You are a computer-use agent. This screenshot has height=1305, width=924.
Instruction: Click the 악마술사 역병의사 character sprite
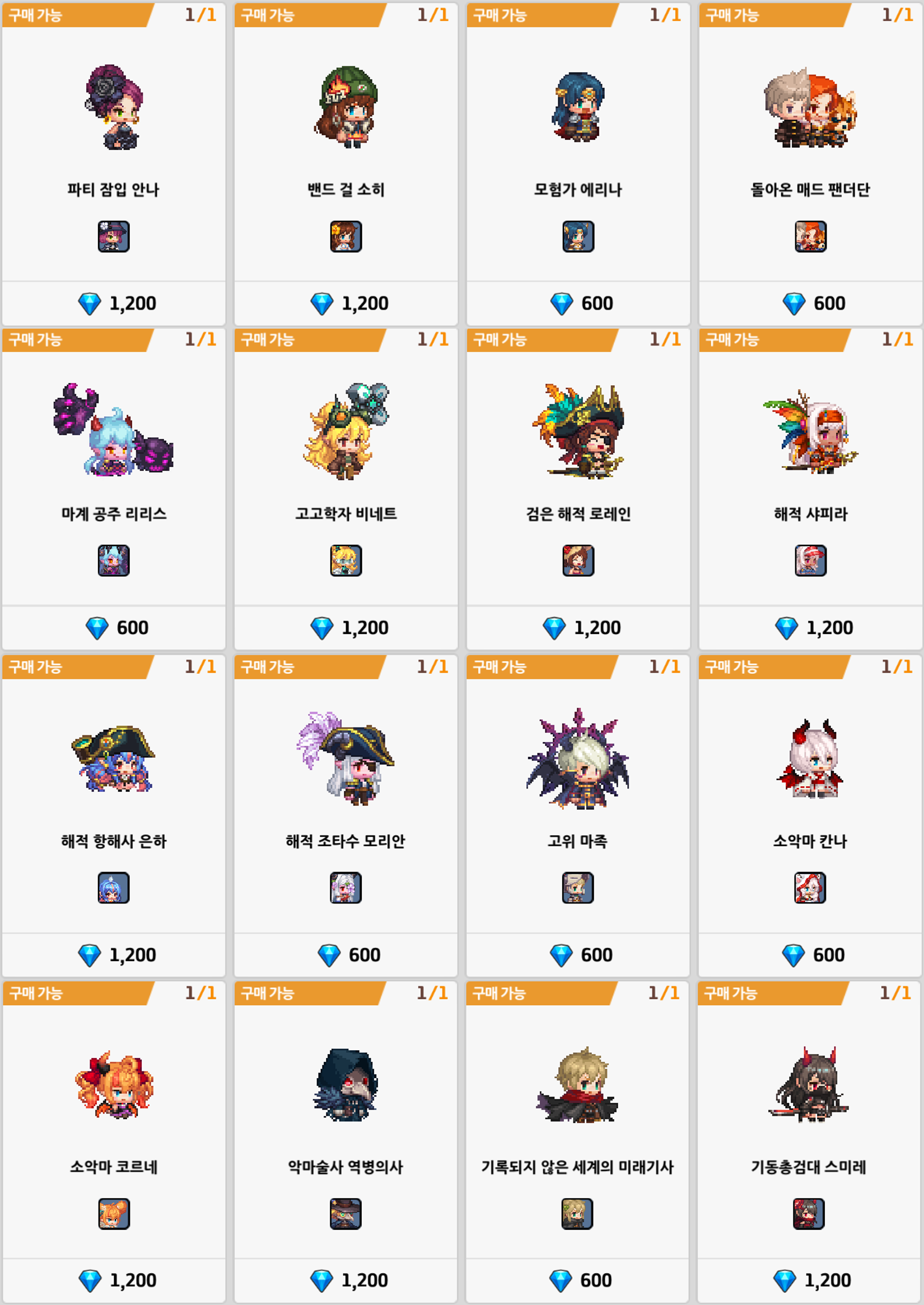click(346, 1085)
